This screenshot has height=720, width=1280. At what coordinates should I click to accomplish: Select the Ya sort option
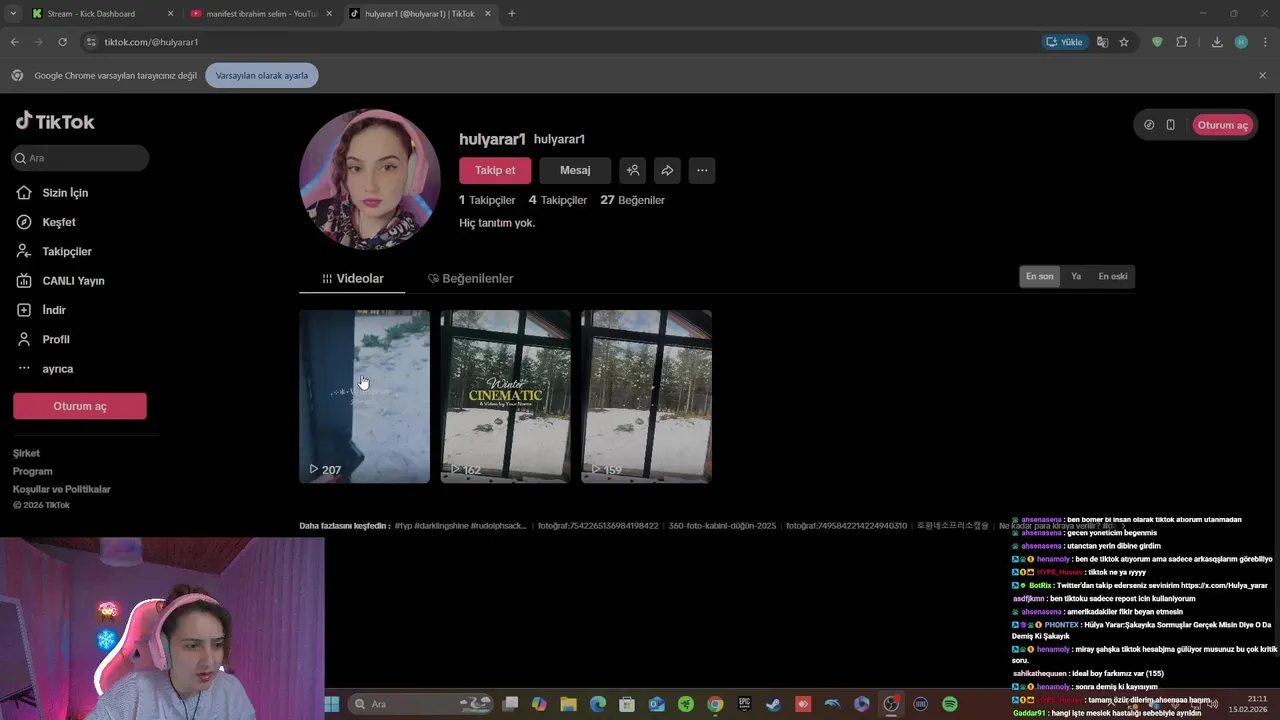(1076, 276)
